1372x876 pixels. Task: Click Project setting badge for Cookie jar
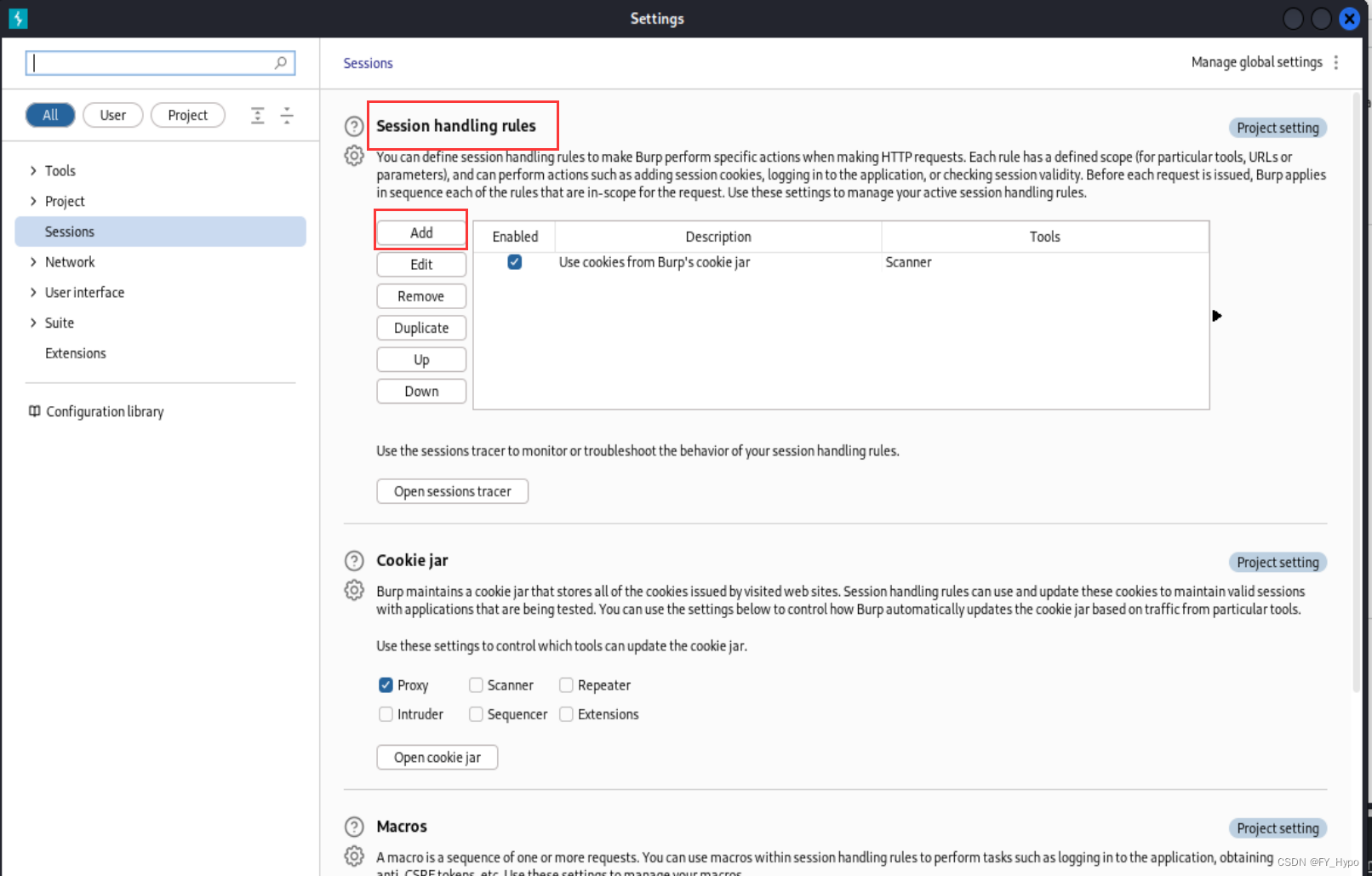[1278, 563]
